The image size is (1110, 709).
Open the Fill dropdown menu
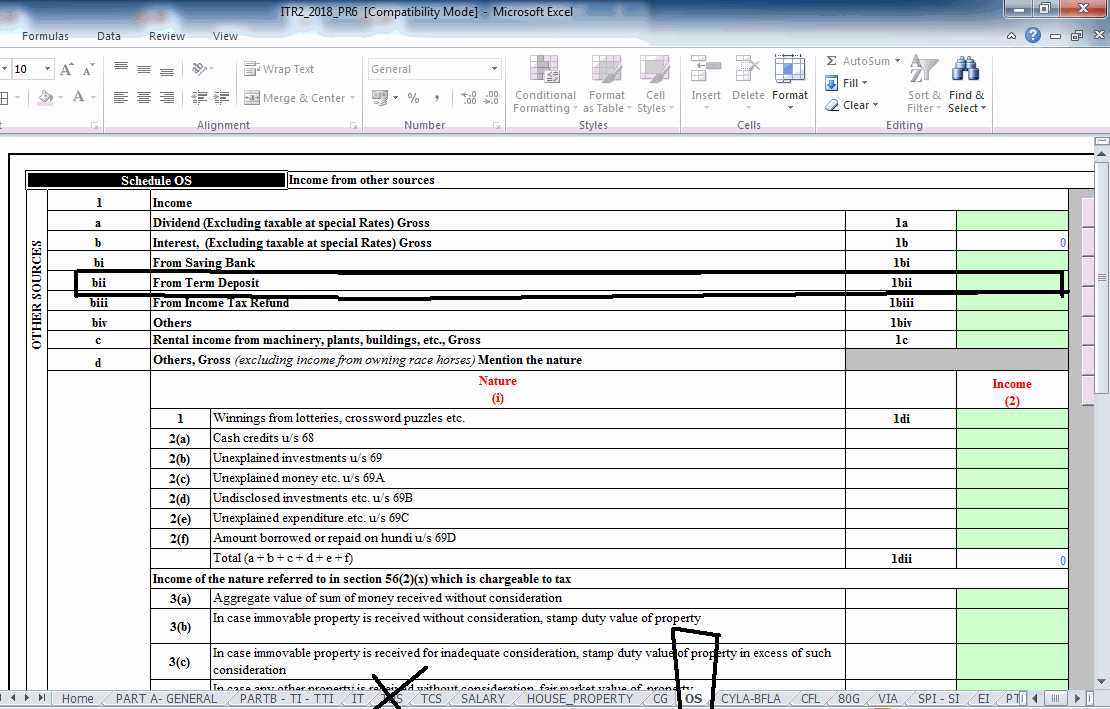[x=850, y=83]
